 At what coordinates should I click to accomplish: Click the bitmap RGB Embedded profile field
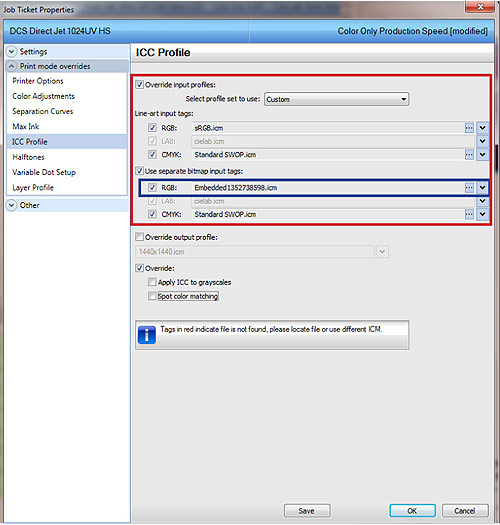tap(328, 188)
